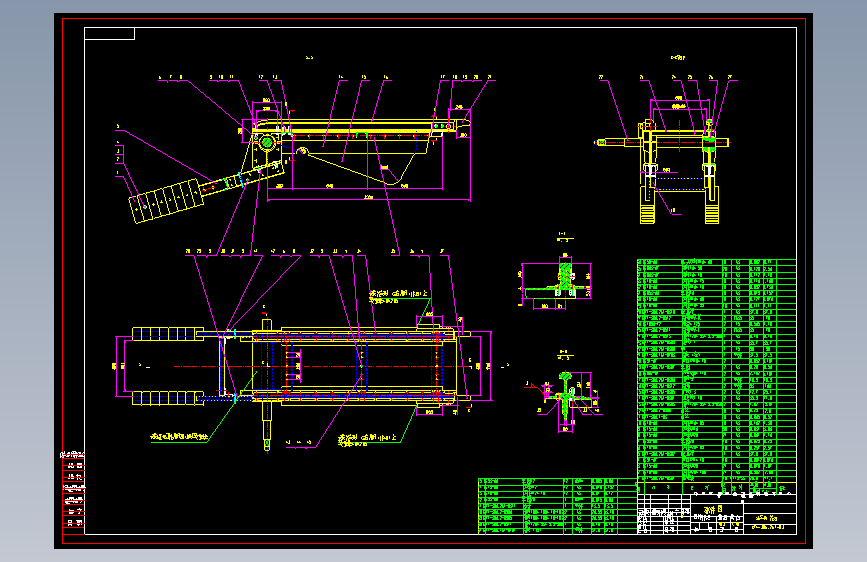Click the red revision block on left margin
Viewport: 867px width, 562px height.
pyautogui.click(x=74, y=494)
